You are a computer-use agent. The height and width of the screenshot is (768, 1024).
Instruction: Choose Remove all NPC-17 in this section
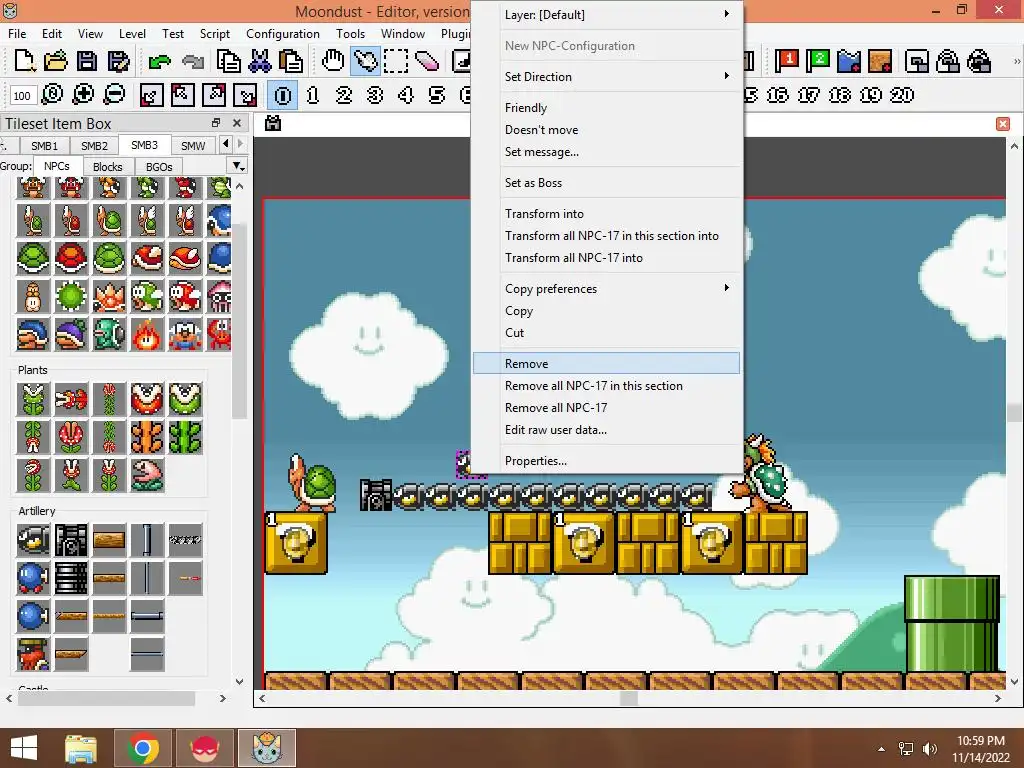607,386
